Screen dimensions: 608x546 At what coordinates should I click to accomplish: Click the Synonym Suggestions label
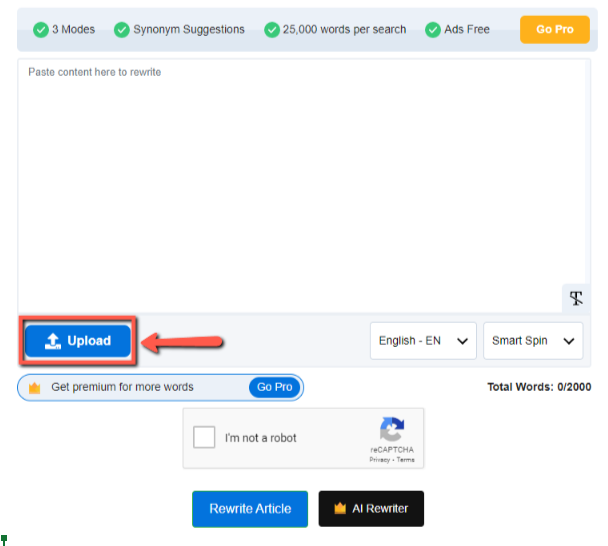(x=189, y=29)
